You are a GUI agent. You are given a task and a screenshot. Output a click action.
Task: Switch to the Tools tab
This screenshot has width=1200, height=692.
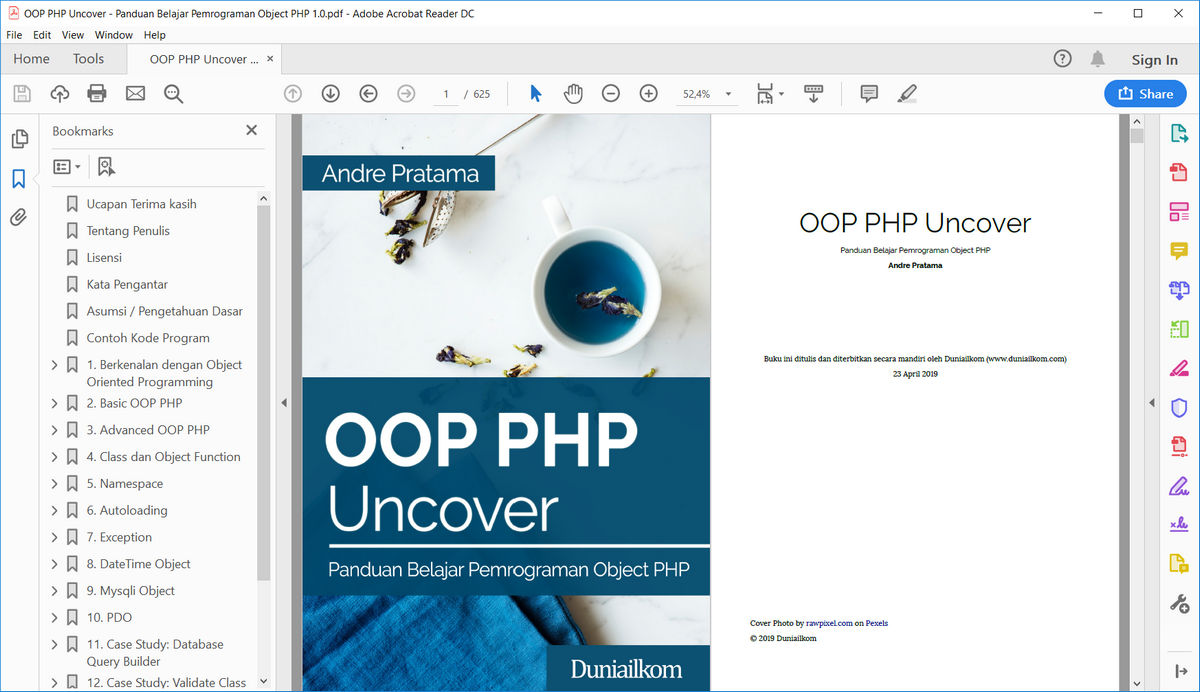click(88, 59)
